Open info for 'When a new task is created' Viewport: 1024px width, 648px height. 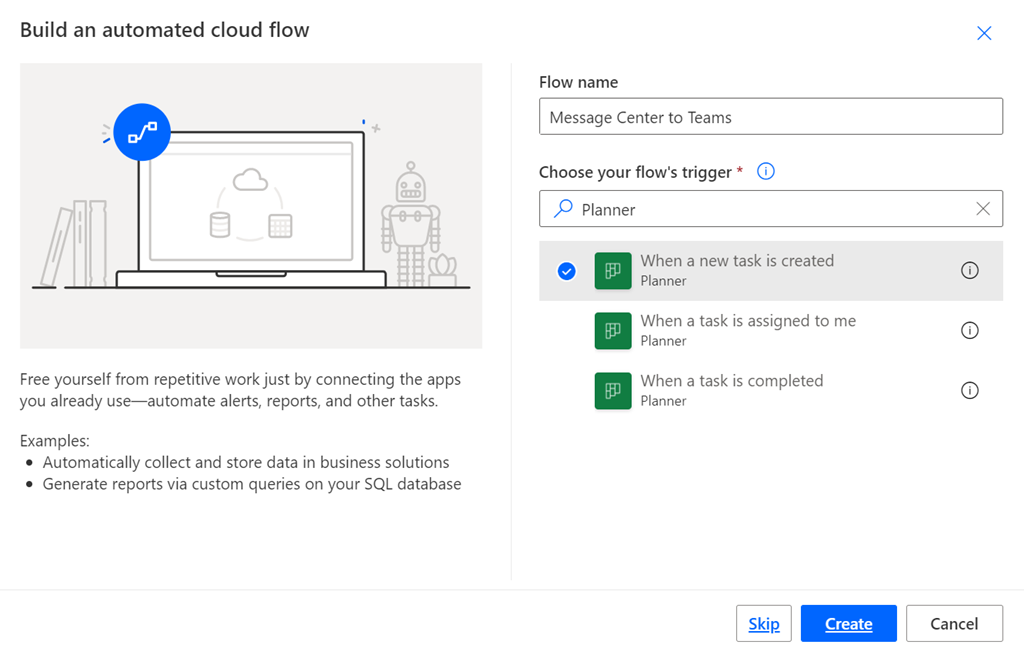click(969, 271)
